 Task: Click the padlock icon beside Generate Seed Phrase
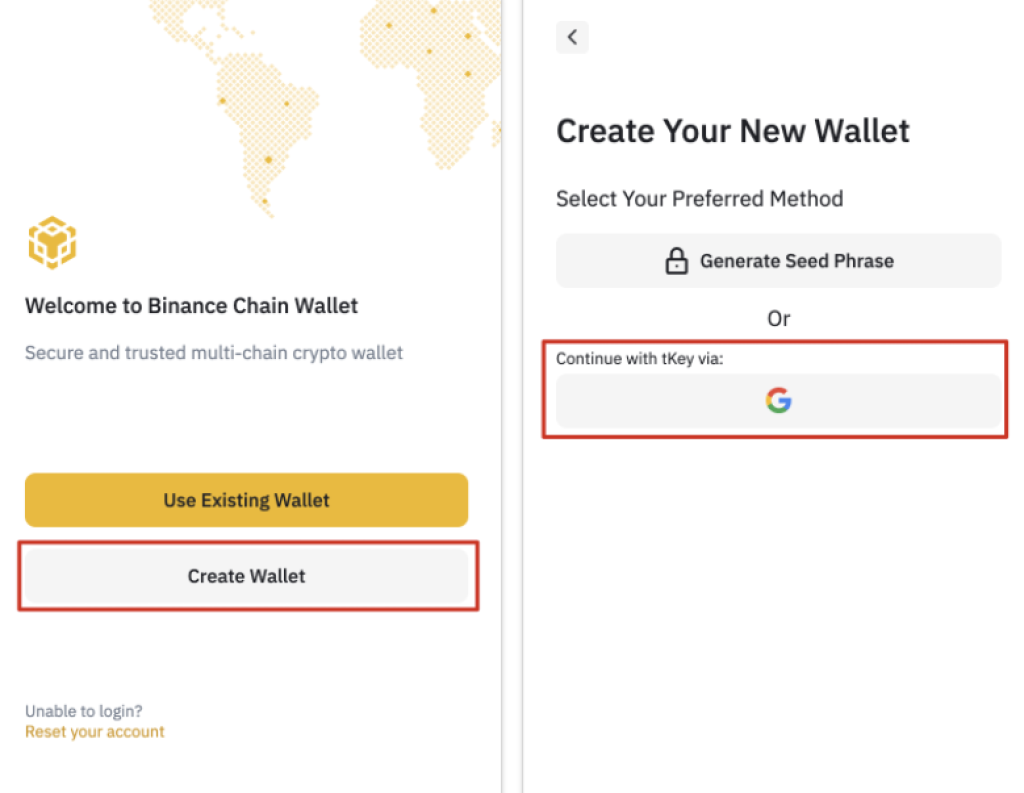pos(677,261)
